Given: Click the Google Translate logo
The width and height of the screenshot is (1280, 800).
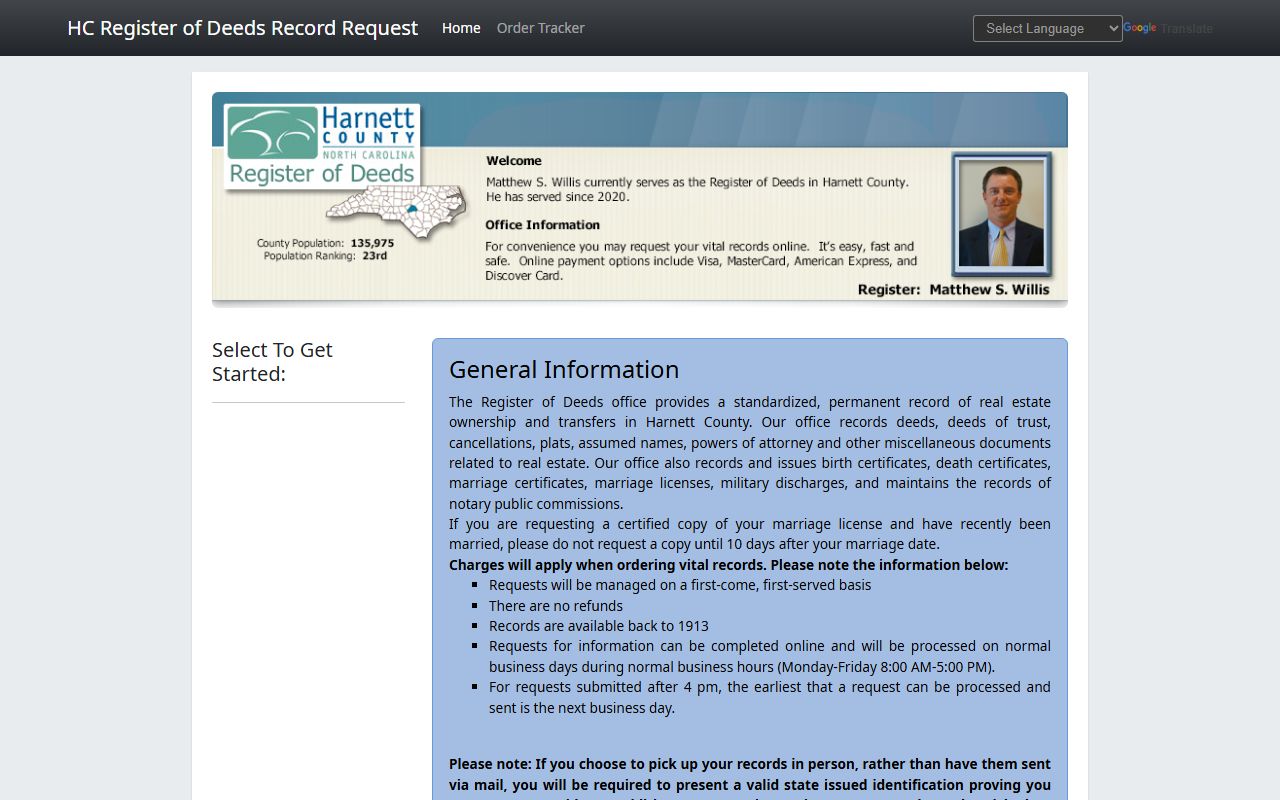Looking at the screenshot, I should coord(1140,28).
